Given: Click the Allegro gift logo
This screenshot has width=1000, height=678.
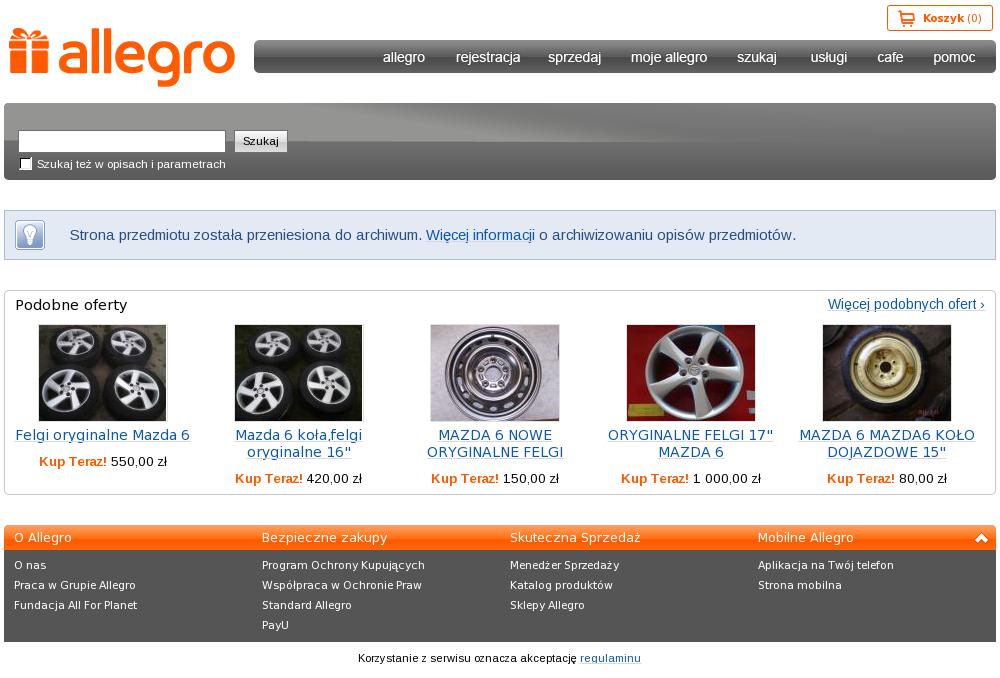Looking at the screenshot, I should [121, 56].
